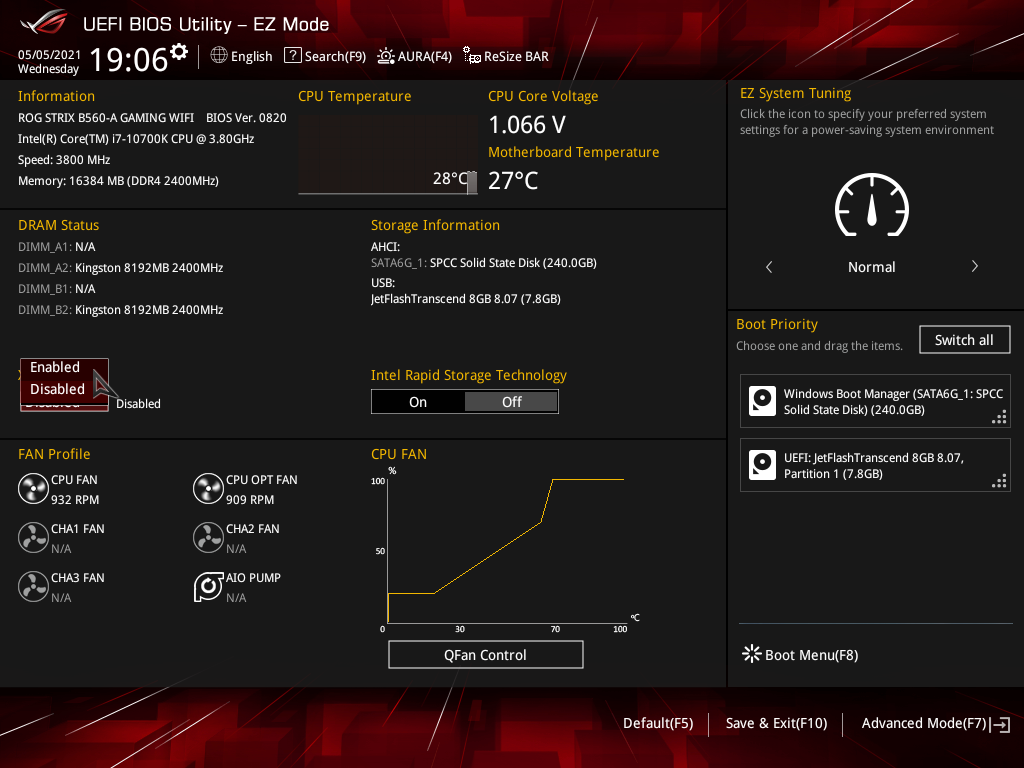Open Search(F9)
The width and height of the screenshot is (1024, 768).
(x=325, y=56)
